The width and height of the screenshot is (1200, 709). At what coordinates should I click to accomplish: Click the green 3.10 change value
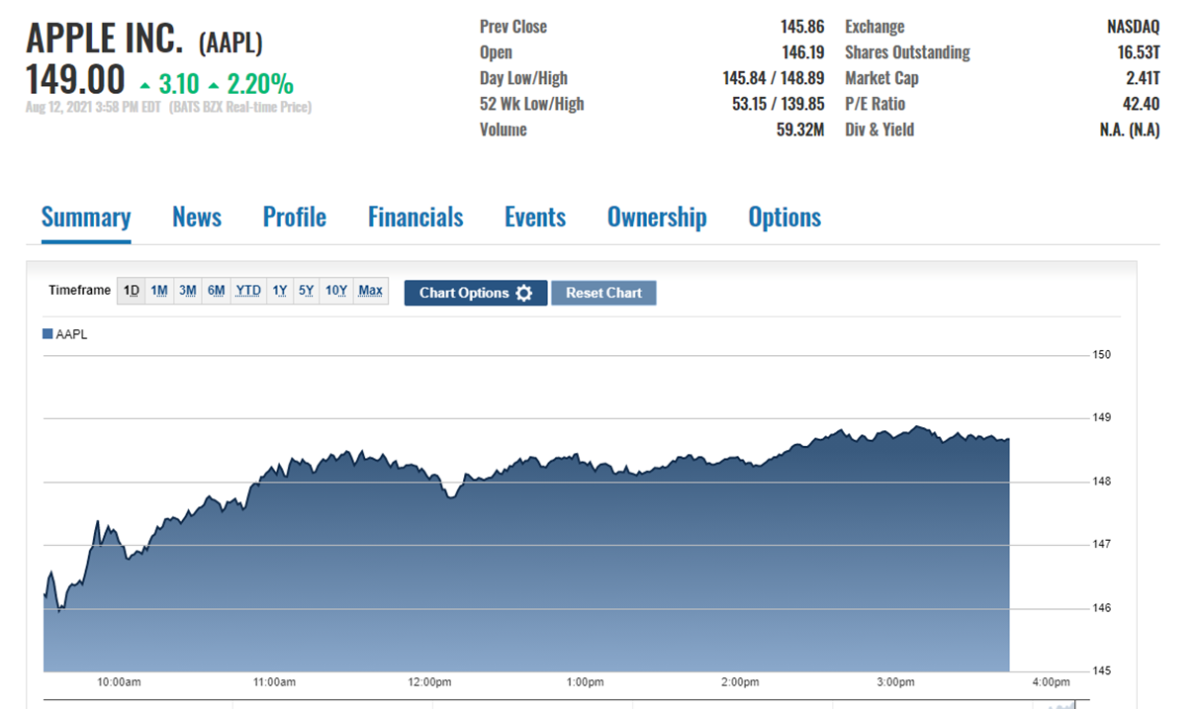tap(178, 83)
